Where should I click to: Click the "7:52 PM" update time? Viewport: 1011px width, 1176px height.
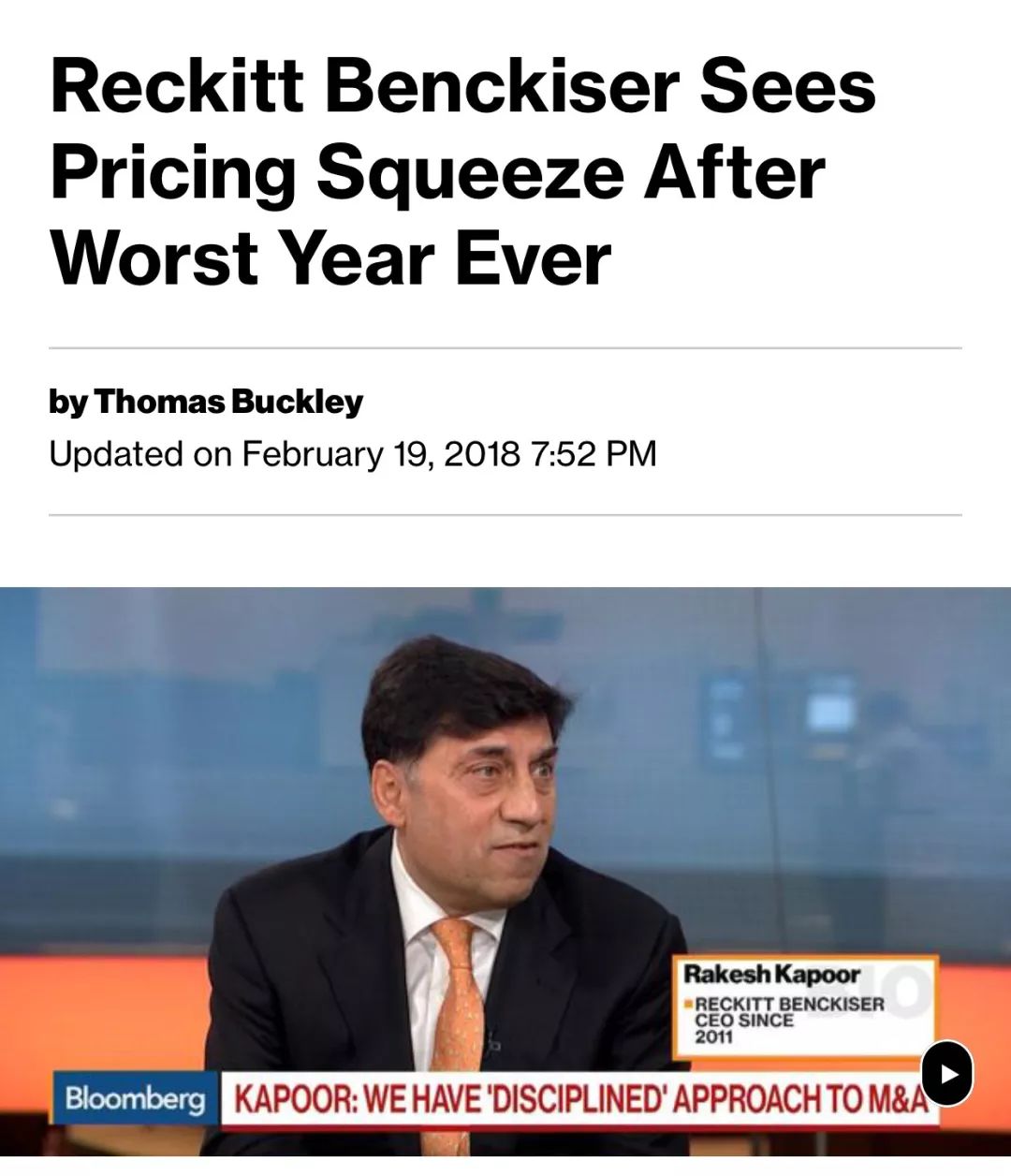pos(593,454)
